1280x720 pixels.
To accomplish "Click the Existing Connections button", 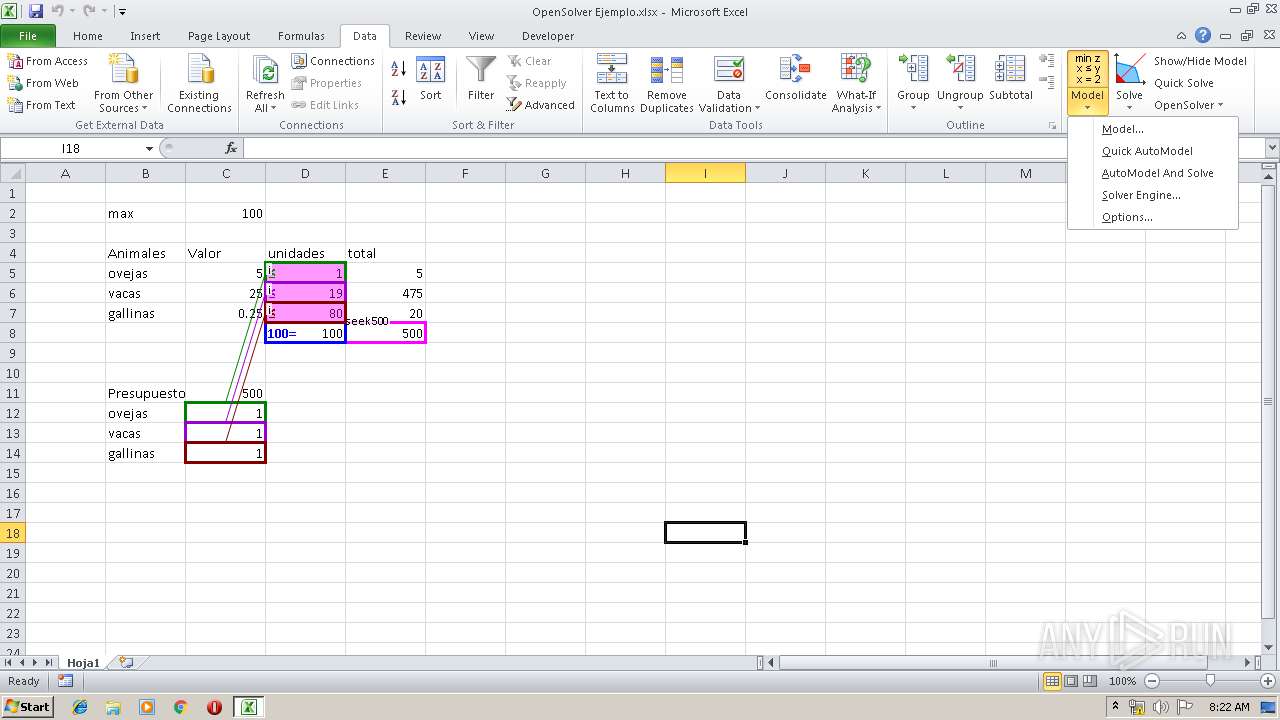I will pos(199,84).
